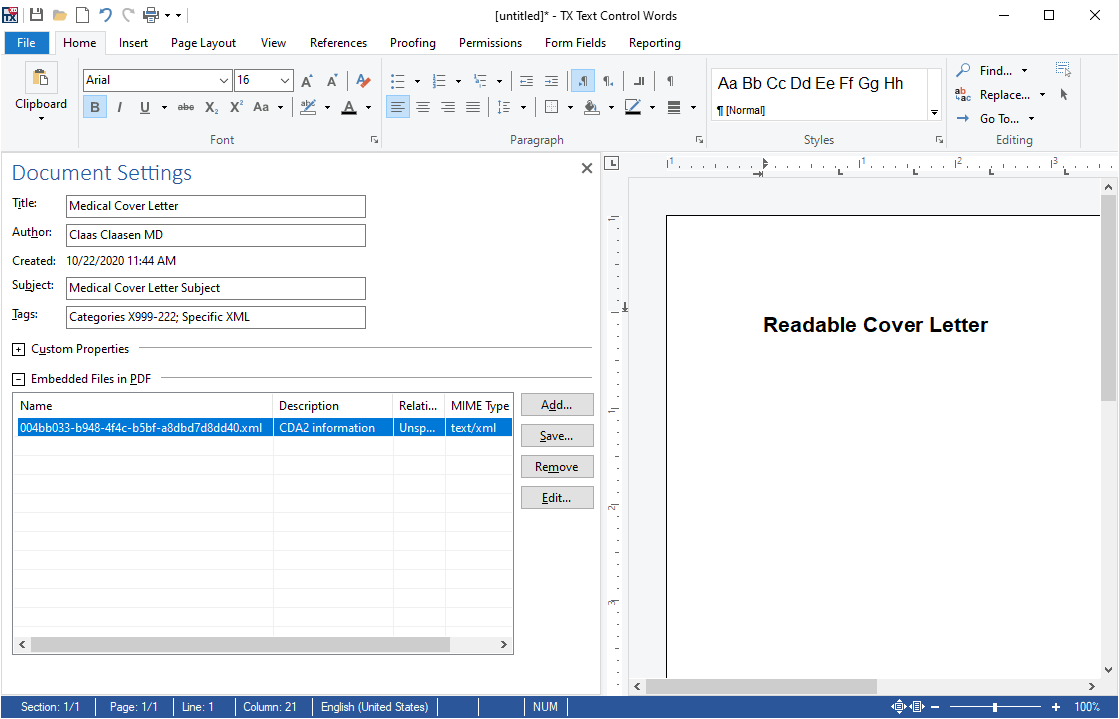Center align the paragraph
The image size is (1119, 719).
pos(422,107)
